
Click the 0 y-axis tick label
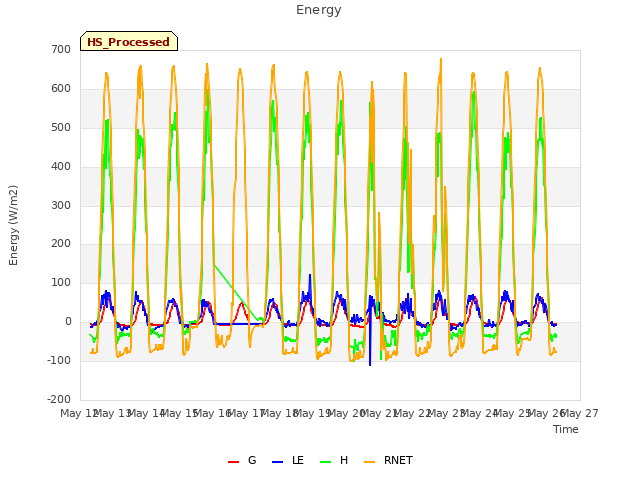coord(68,322)
